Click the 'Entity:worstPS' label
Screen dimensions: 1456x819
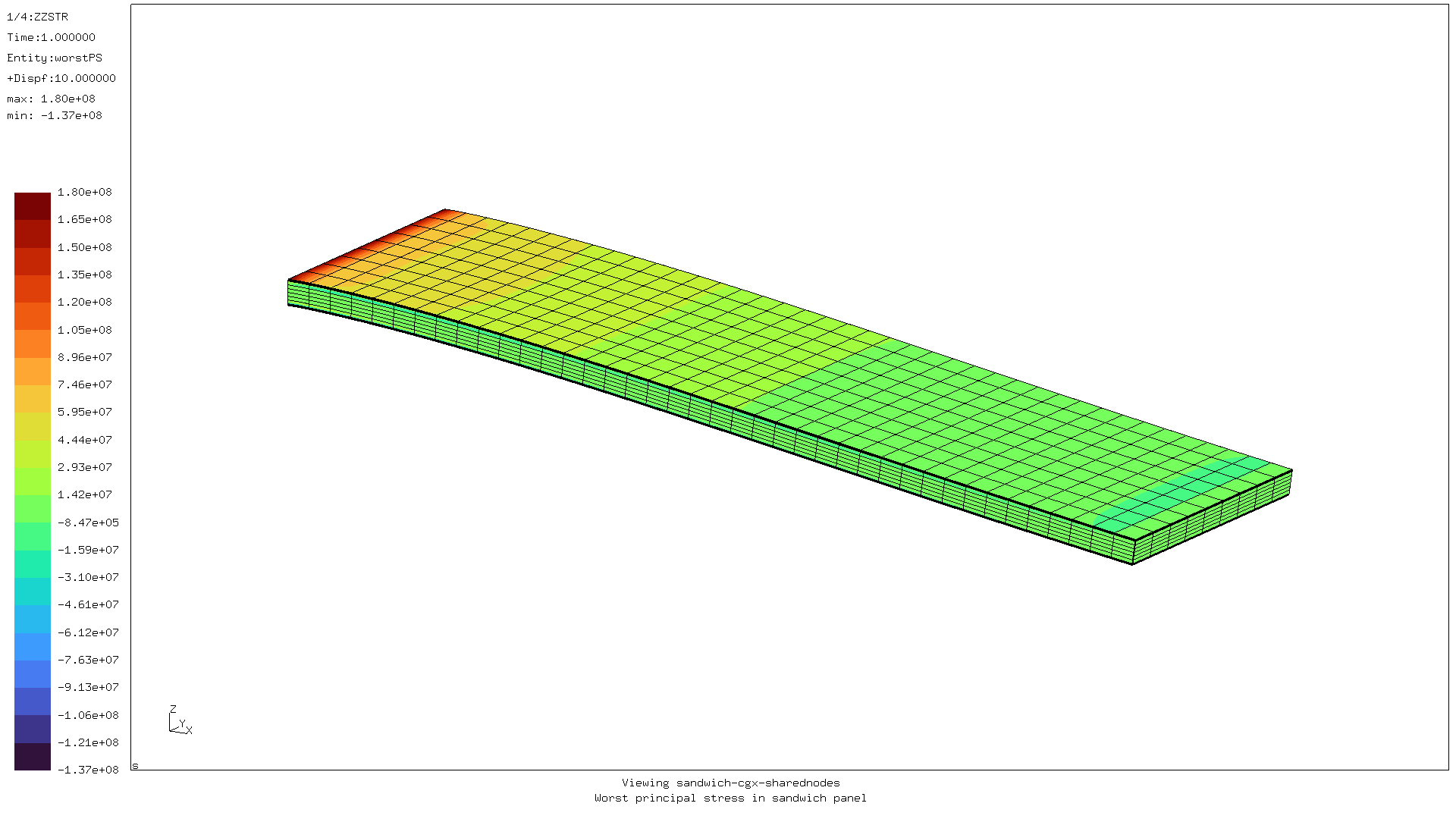click(x=55, y=58)
